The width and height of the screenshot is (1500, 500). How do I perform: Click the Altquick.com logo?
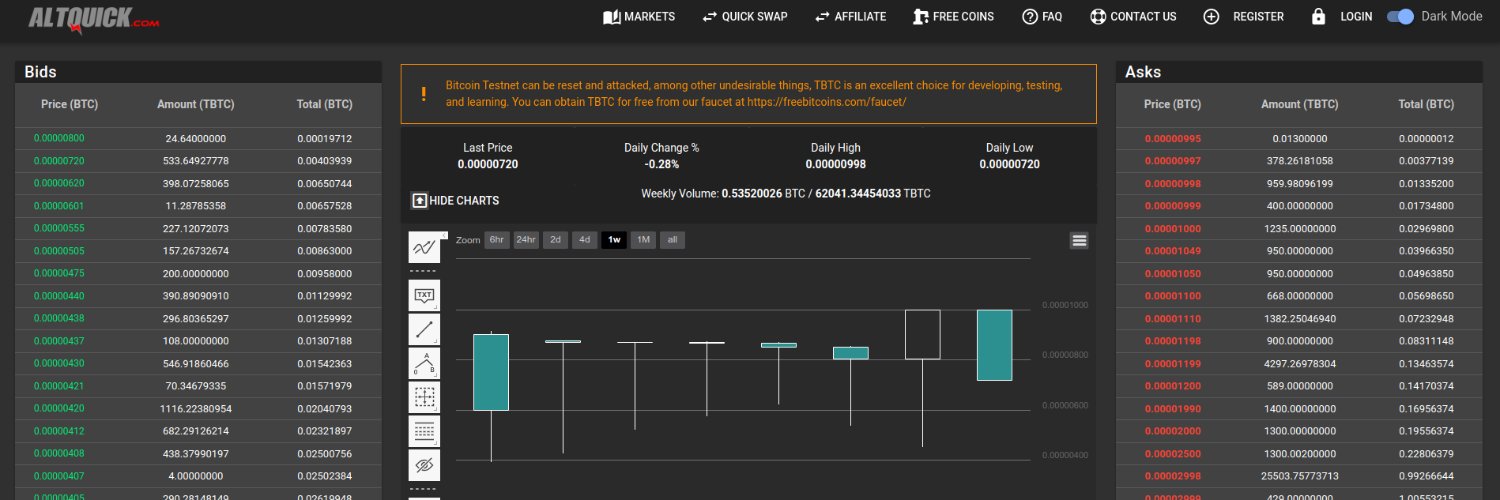[94, 19]
